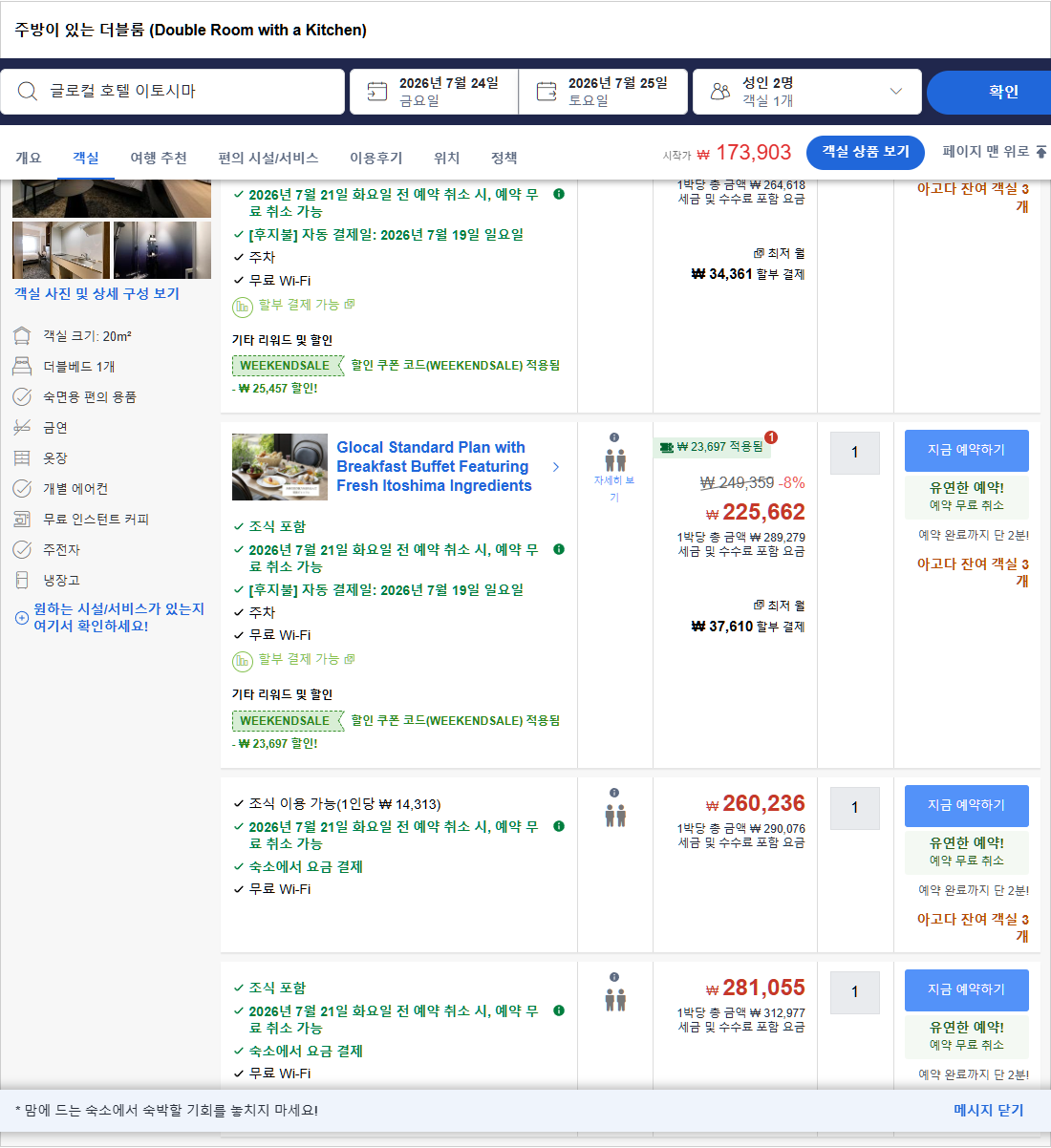The height and width of the screenshot is (1148, 1051).
Task: Select the 객실 tab
Action: tap(86, 158)
